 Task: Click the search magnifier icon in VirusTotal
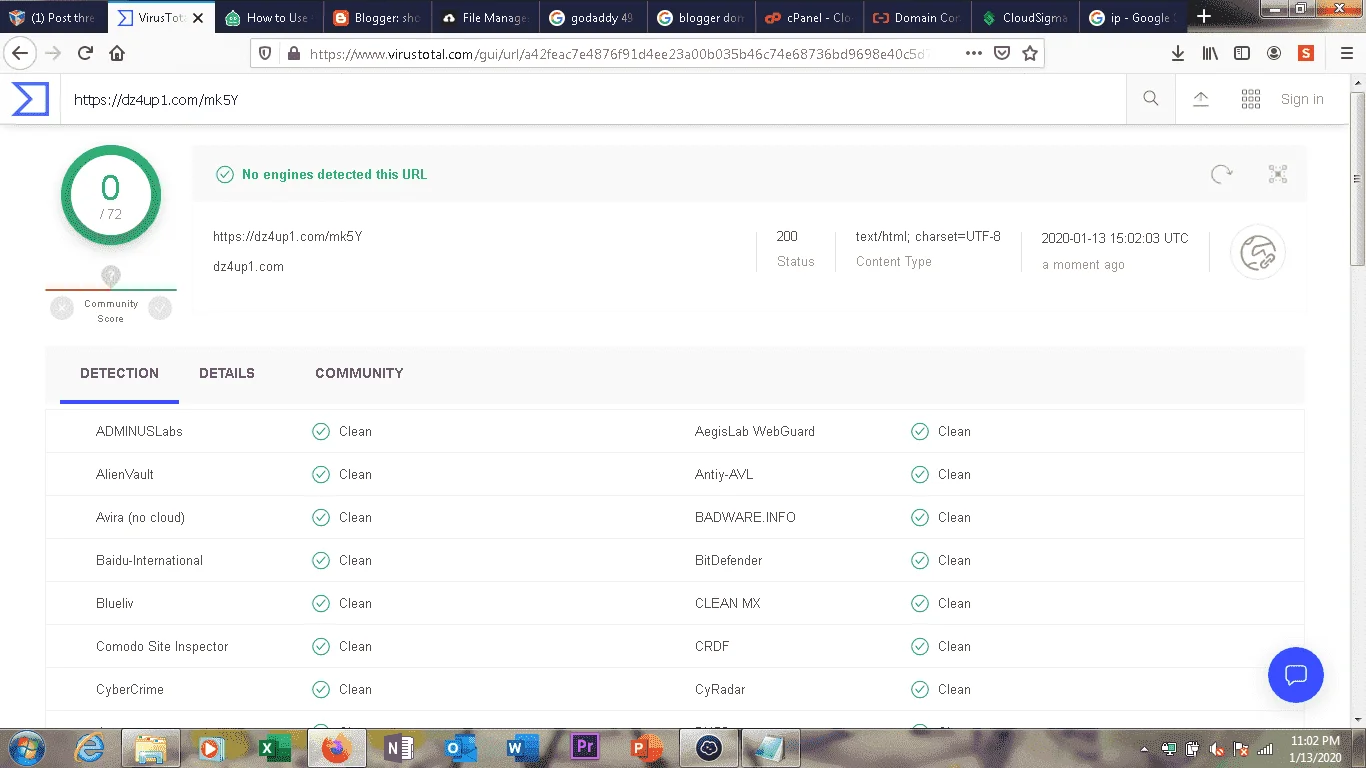pos(1151,98)
